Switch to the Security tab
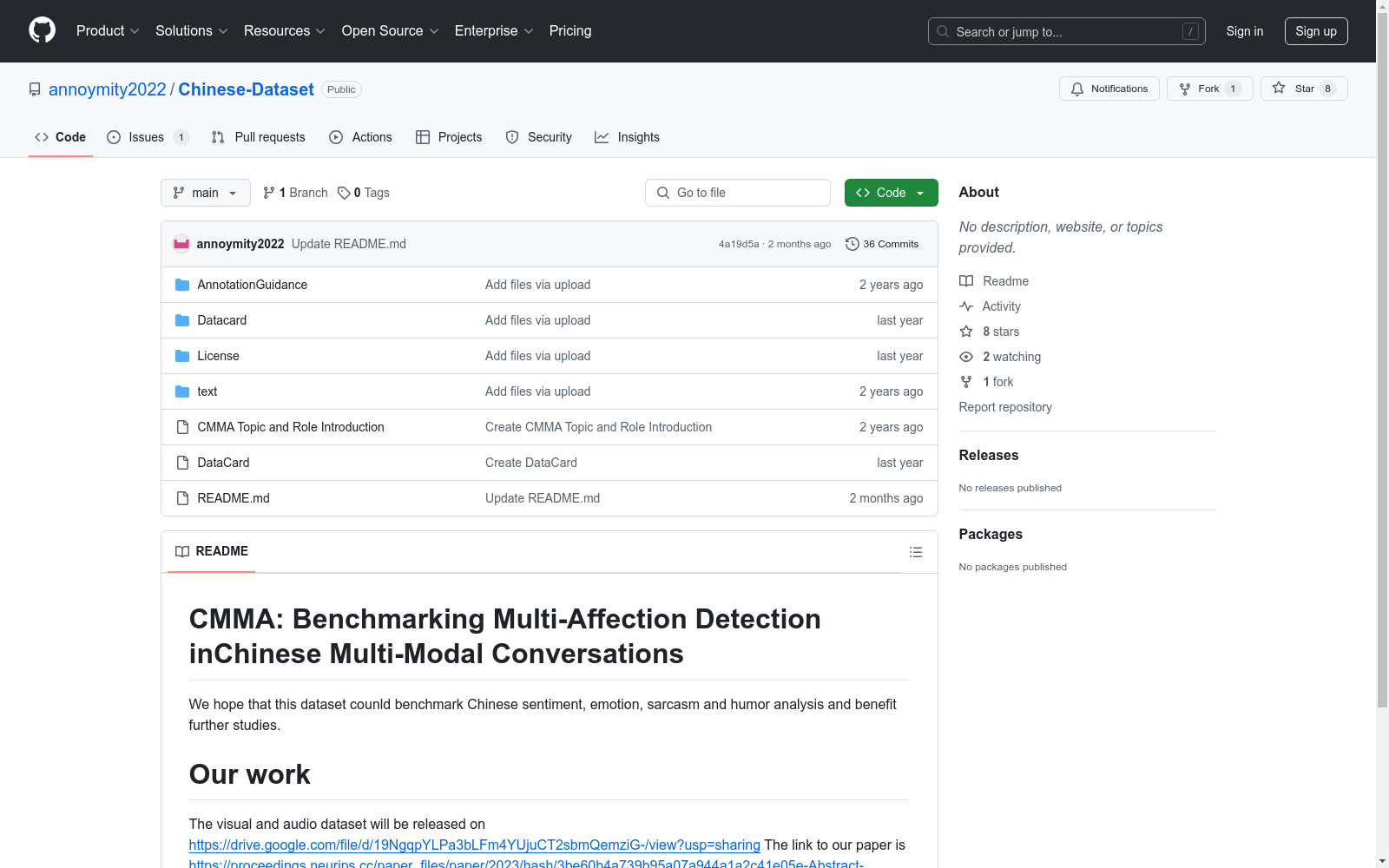Screen dimensions: 1389x868 coord(539,137)
